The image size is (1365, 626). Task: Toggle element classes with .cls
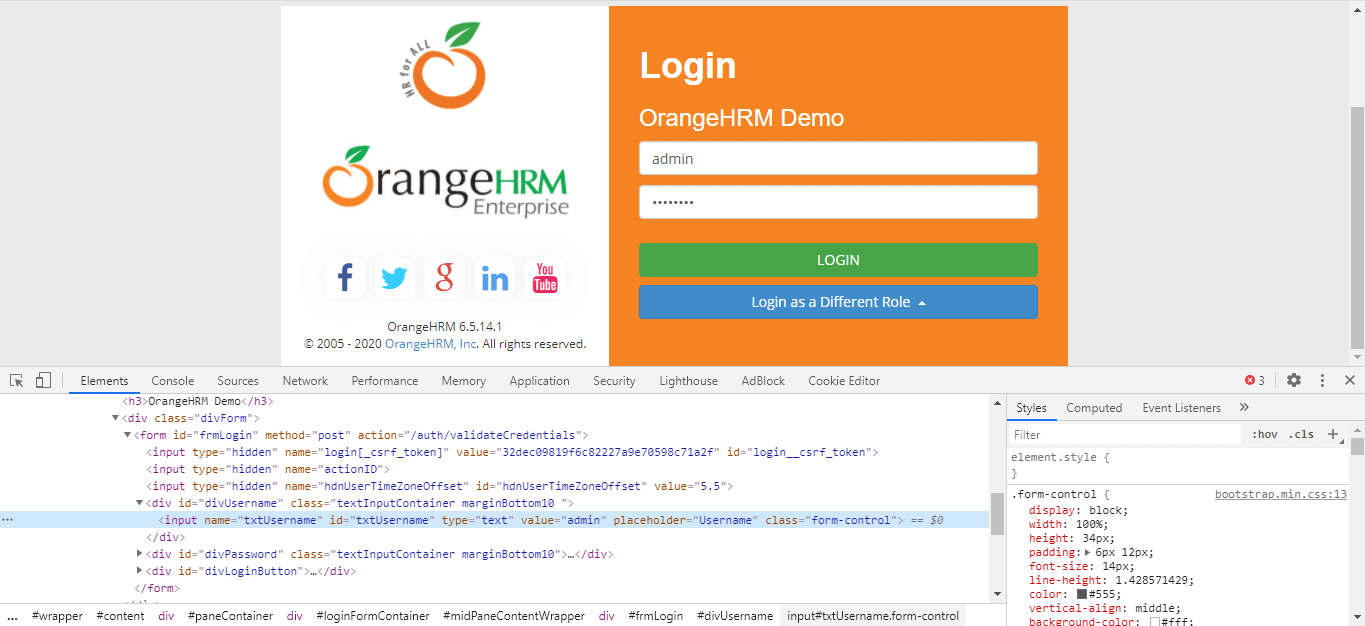click(1301, 433)
